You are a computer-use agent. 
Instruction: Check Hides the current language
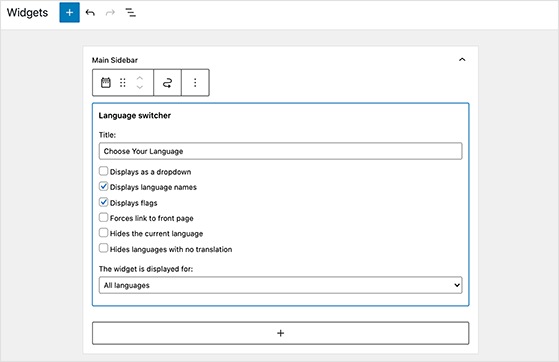pos(103,233)
